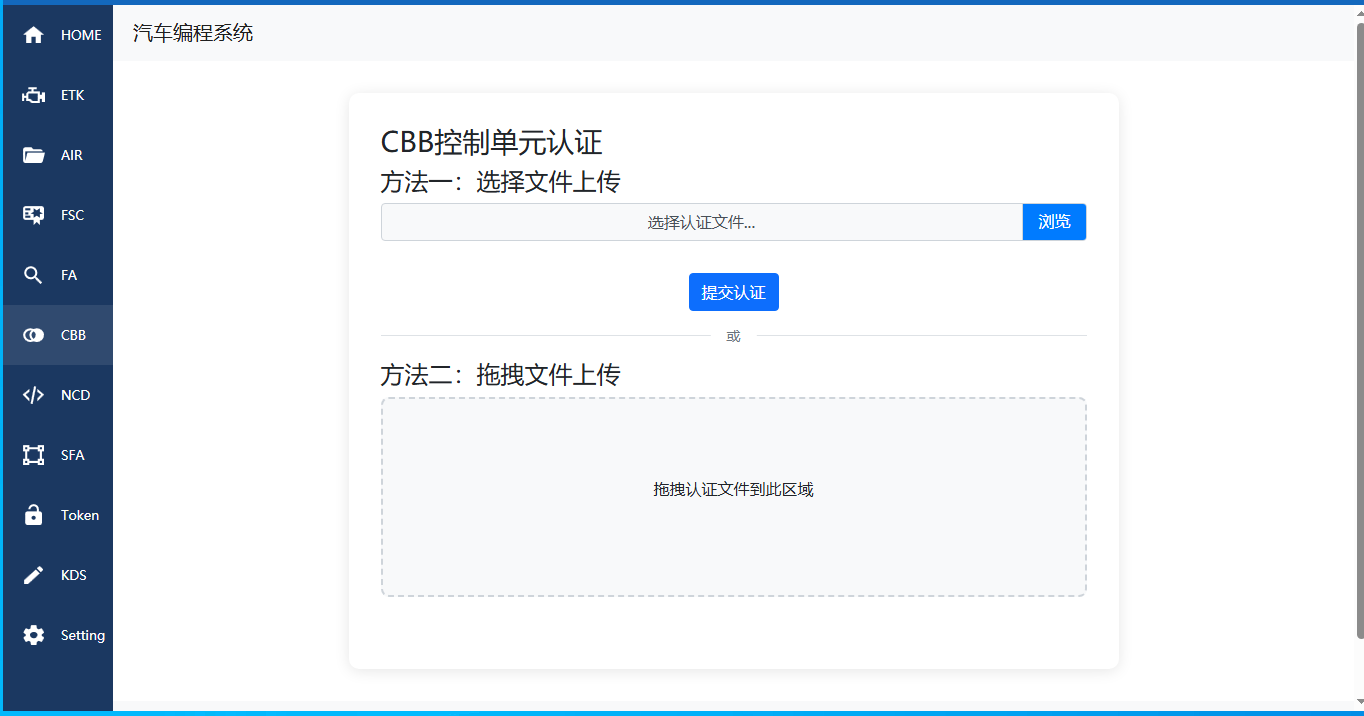Click the Token padlock icon
Image resolution: width=1364 pixels, height=716 pixels.
coord(33,515)
